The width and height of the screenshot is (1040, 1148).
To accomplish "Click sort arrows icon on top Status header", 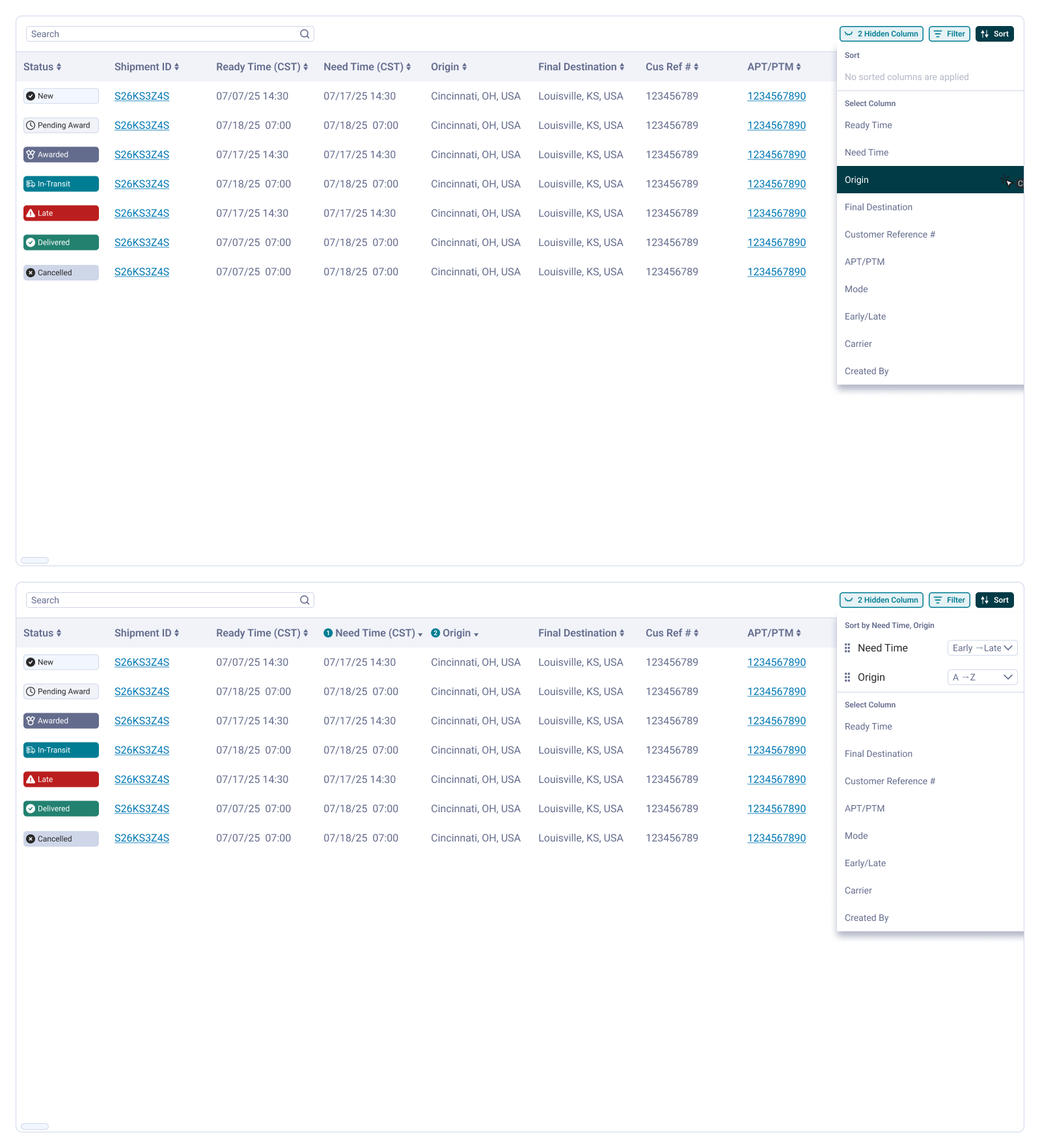I will pyautogui.click(x=59, y=67).
